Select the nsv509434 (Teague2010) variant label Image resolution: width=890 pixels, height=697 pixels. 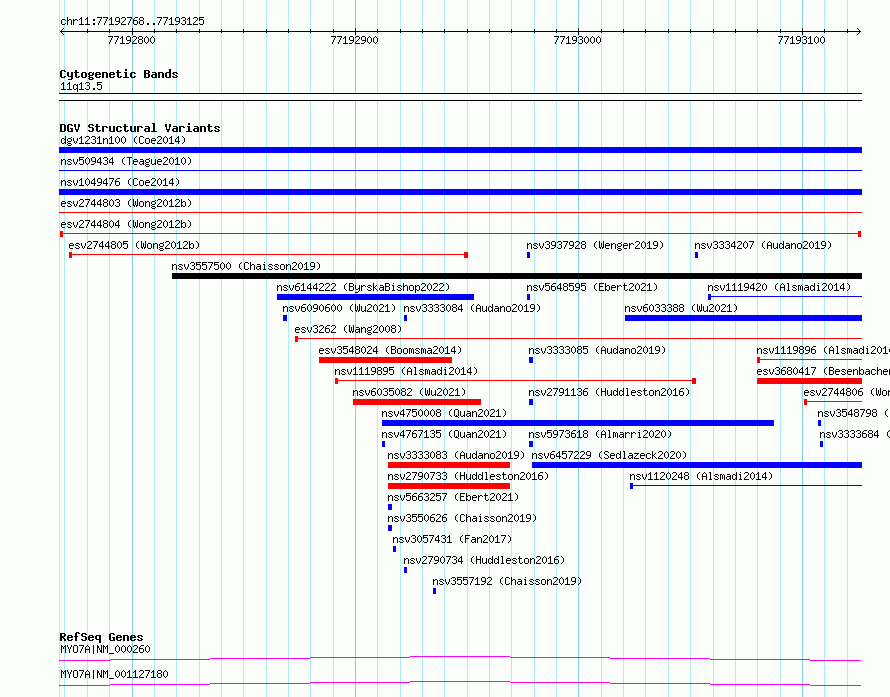pos(126,161)
